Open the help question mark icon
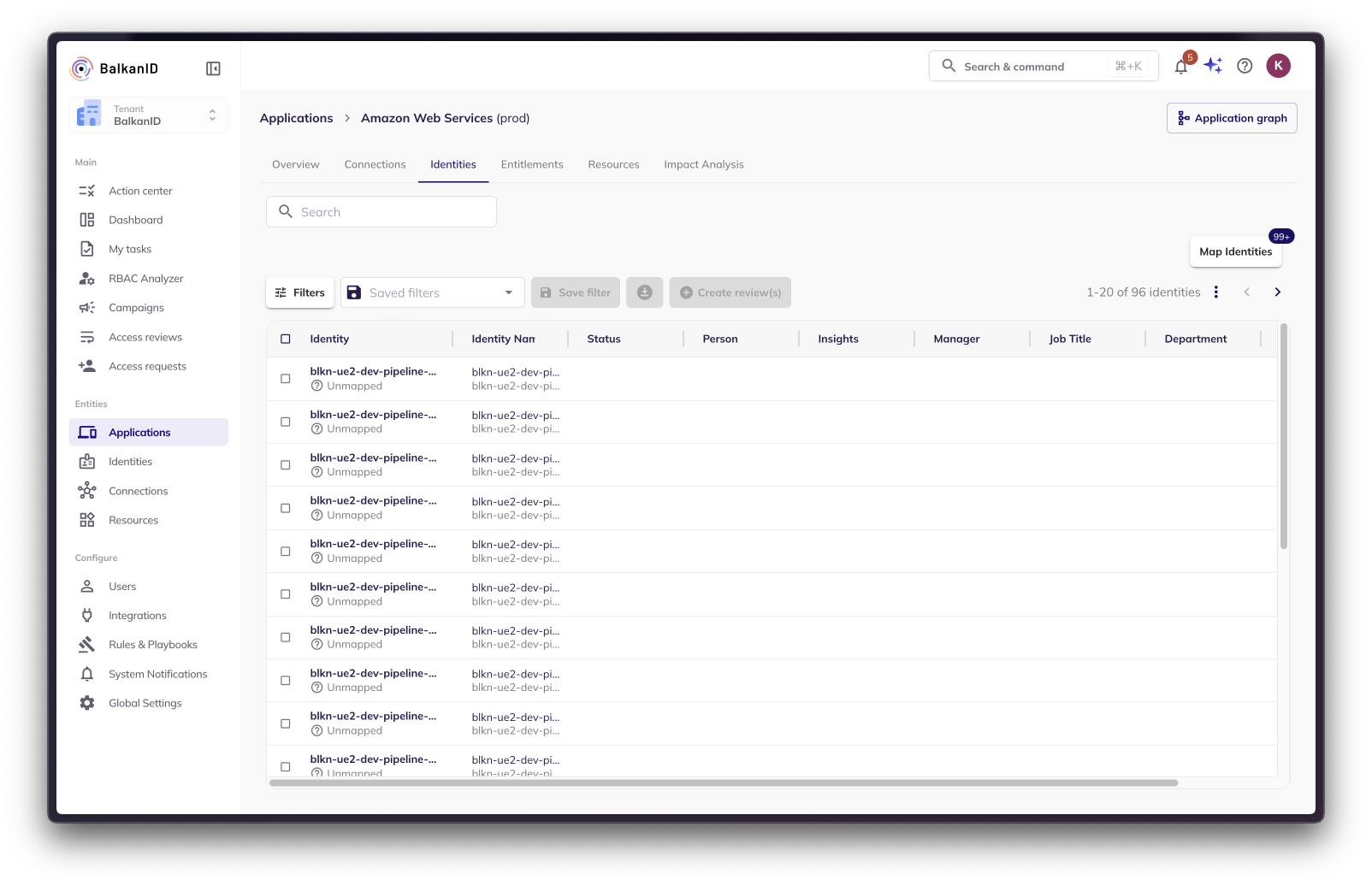The image size is (1372, 886). [1245, 66]
